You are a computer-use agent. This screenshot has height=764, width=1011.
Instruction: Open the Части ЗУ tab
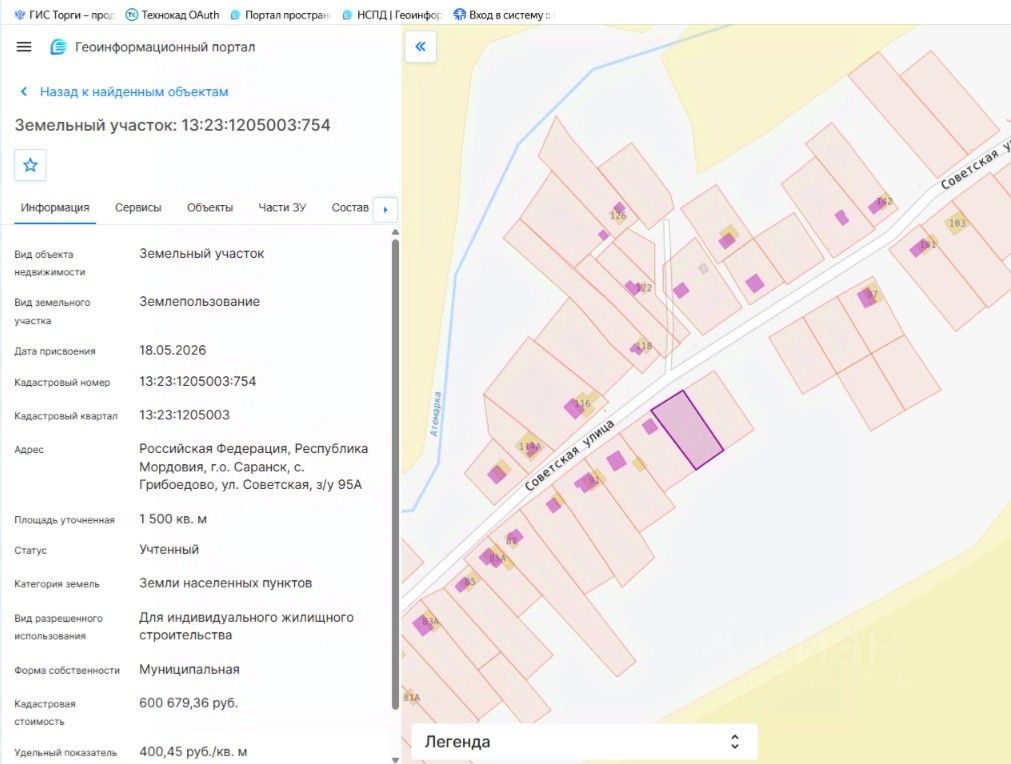282,208
